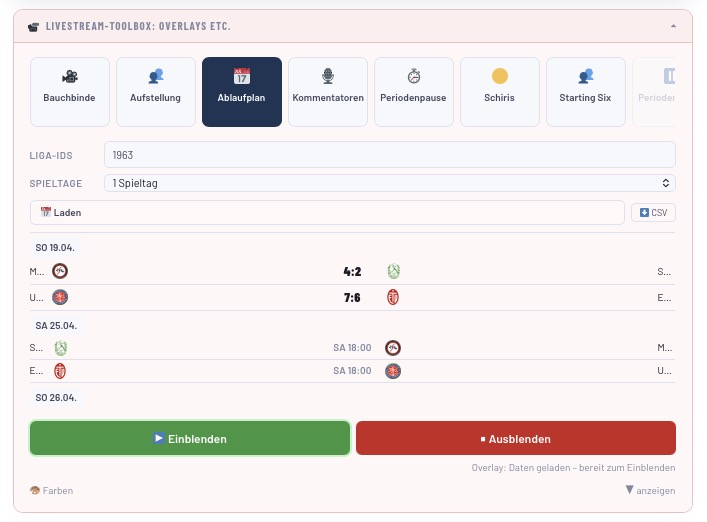This screenshot has height=522, width=707.
Task: Open the Aufstellung overlay tab
Action: tap(156, 91)
